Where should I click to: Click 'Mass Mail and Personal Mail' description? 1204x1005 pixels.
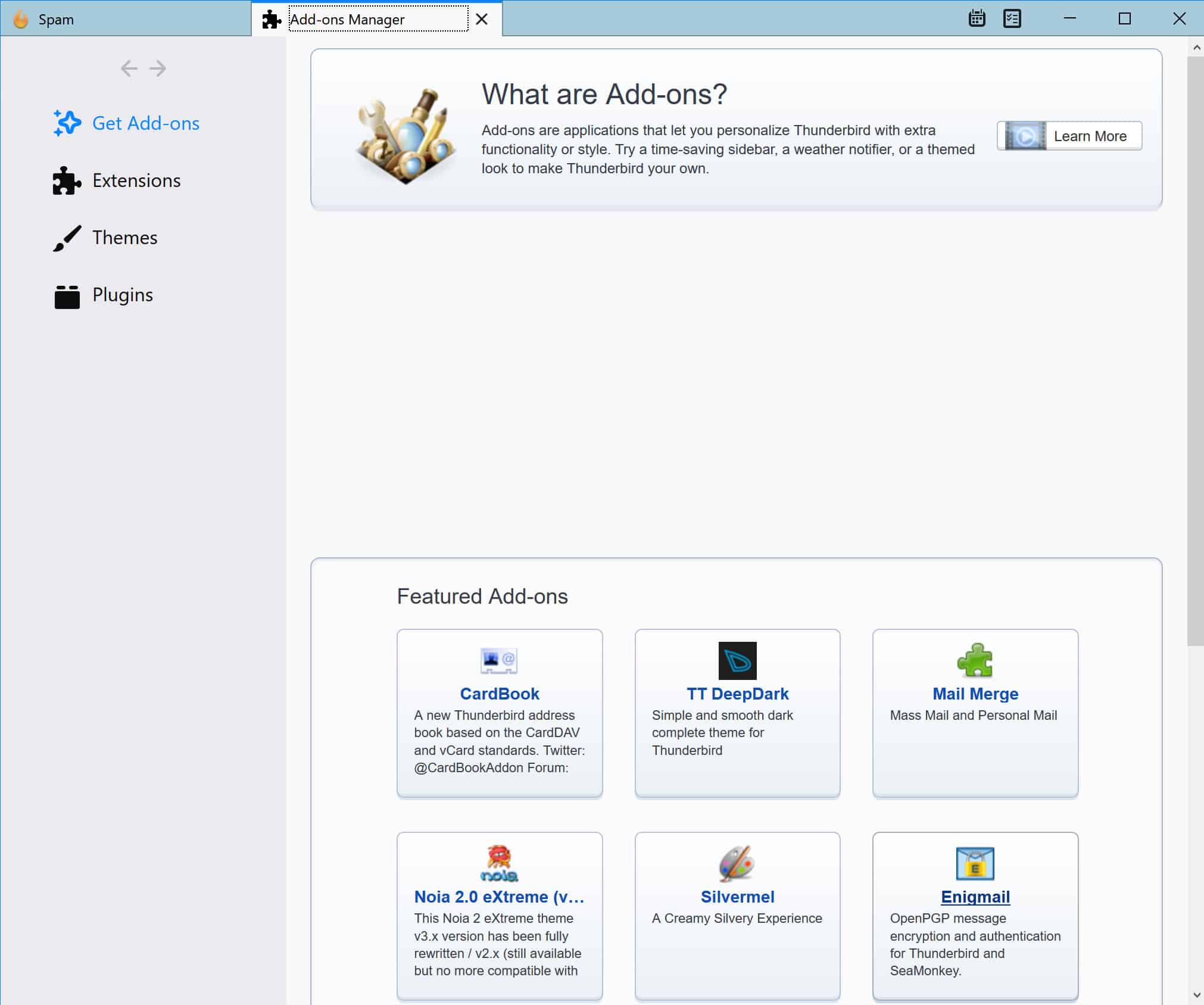click(x=974, y=715)
